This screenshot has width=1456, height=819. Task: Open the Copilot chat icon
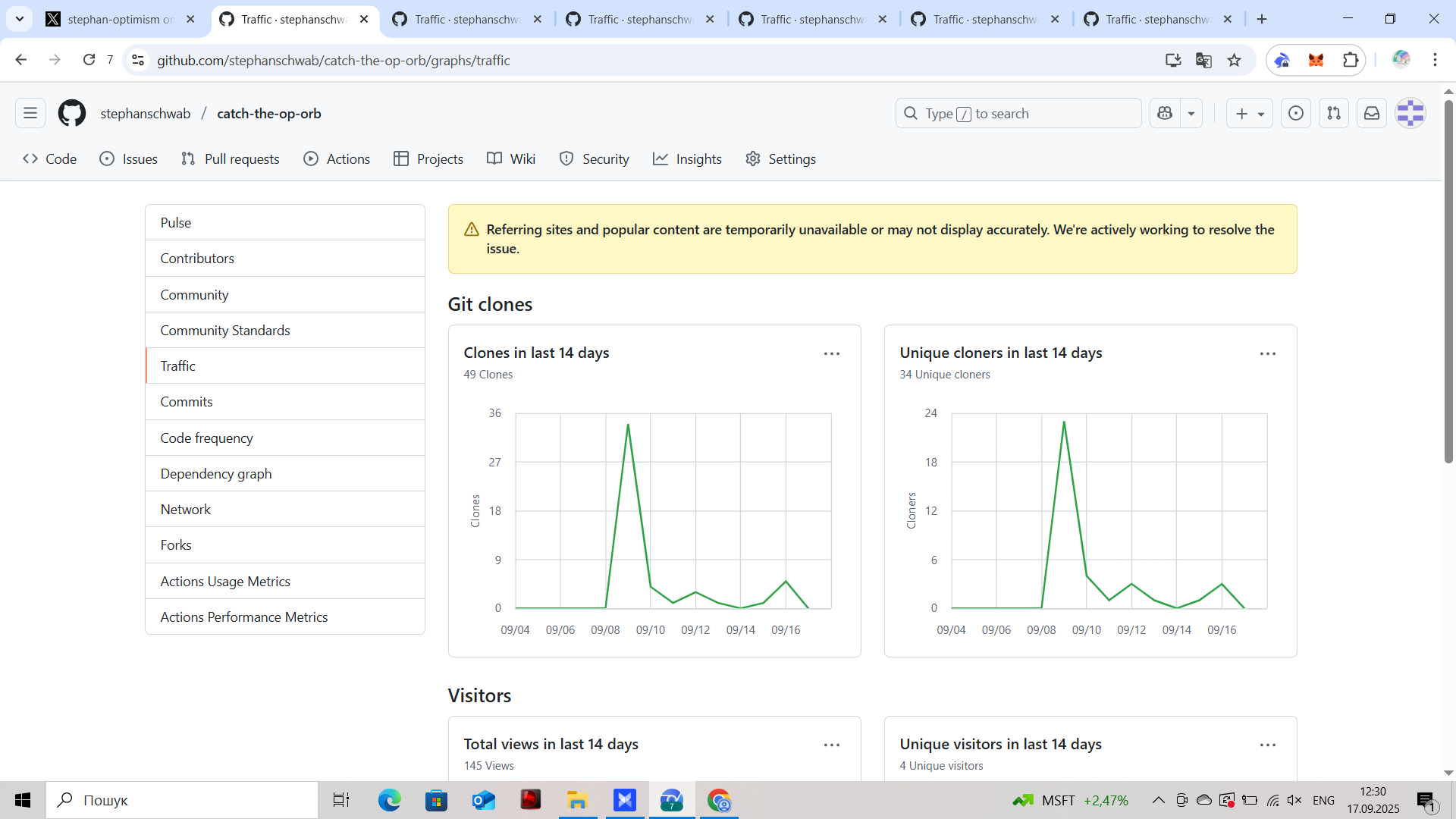tap(1165, 114)
